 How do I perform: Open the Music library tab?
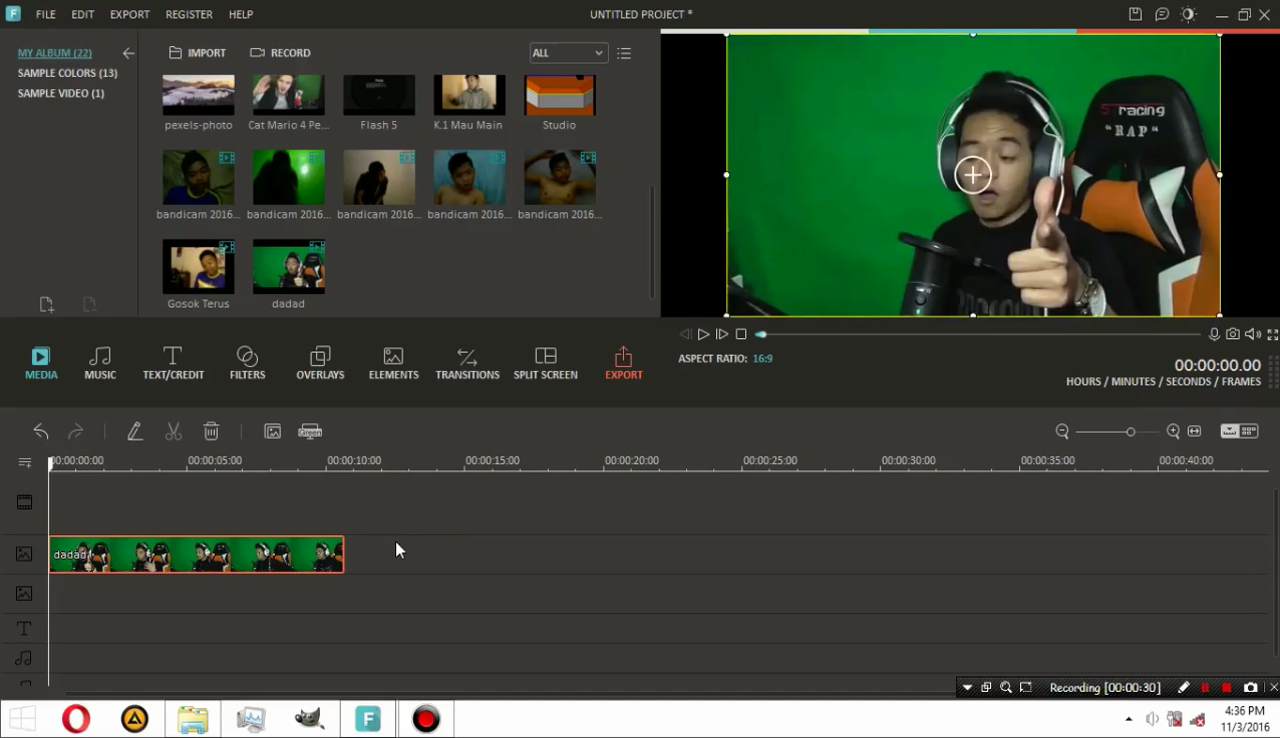point(100,363)
